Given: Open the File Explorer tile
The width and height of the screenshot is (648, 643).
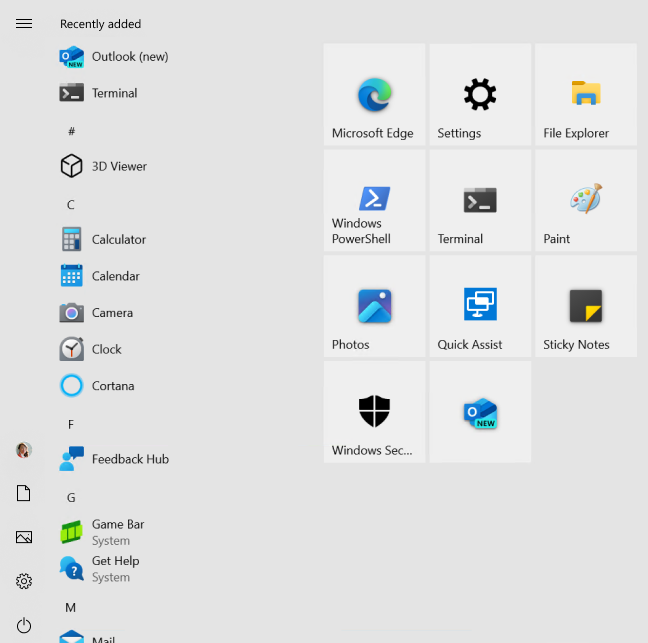Looking at the screenshot, I should tap(585, 94).
